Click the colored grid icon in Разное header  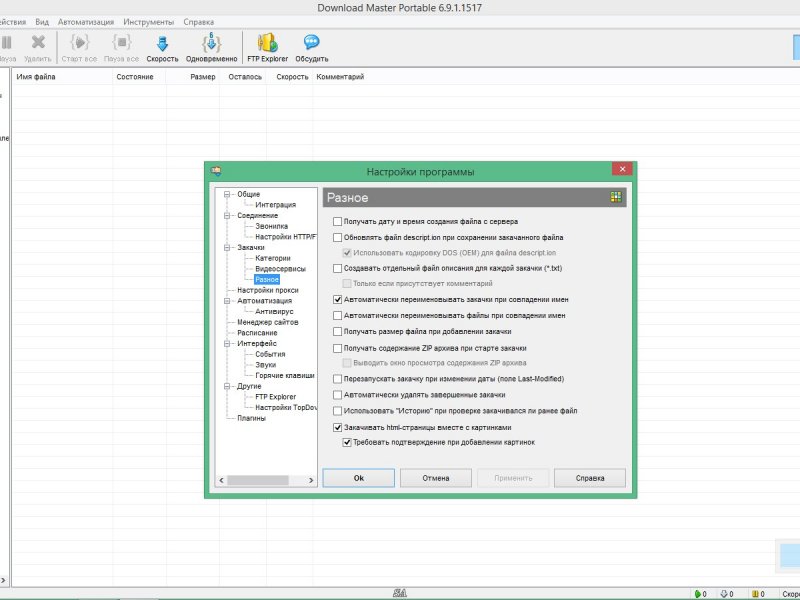(616, 197)
